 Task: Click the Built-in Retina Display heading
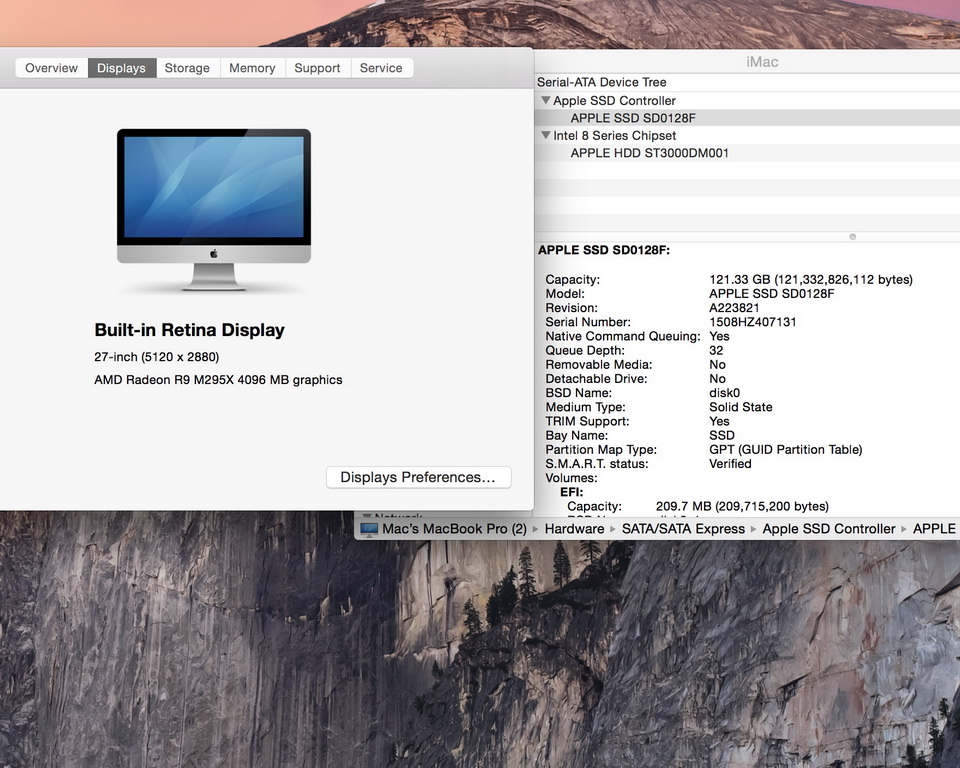(189, 330)
